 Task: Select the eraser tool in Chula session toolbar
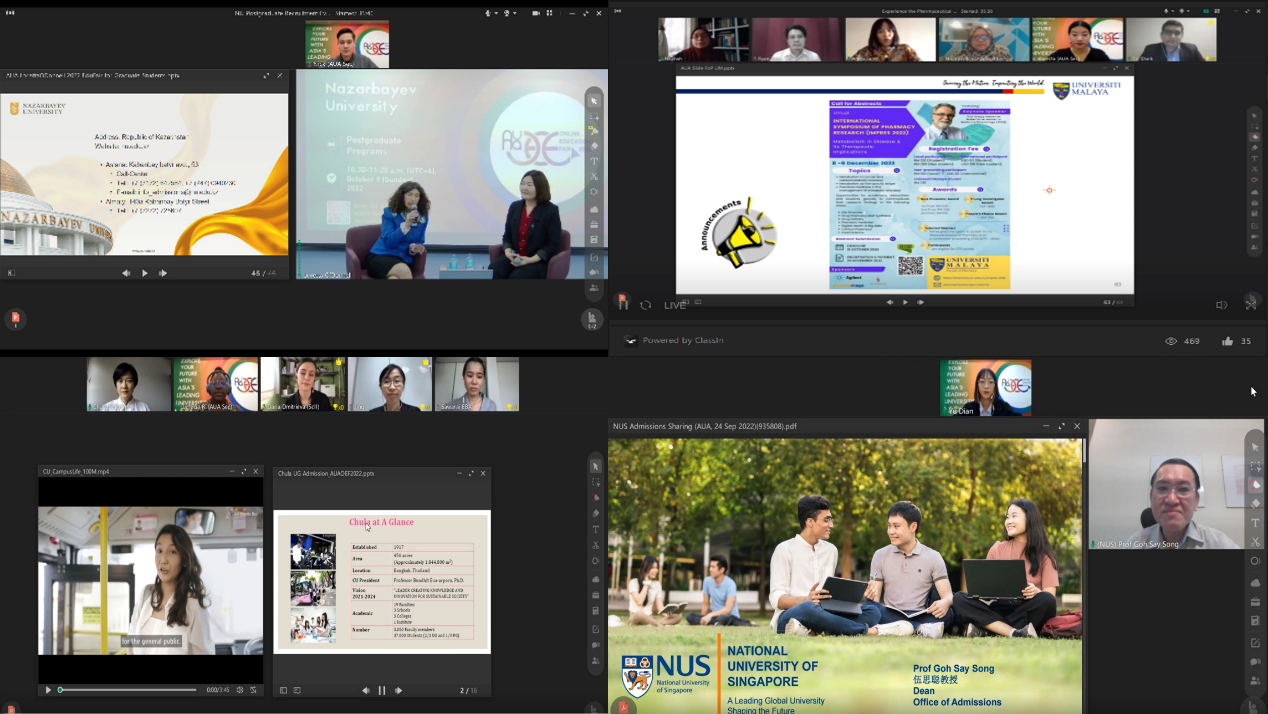[596, 497]
